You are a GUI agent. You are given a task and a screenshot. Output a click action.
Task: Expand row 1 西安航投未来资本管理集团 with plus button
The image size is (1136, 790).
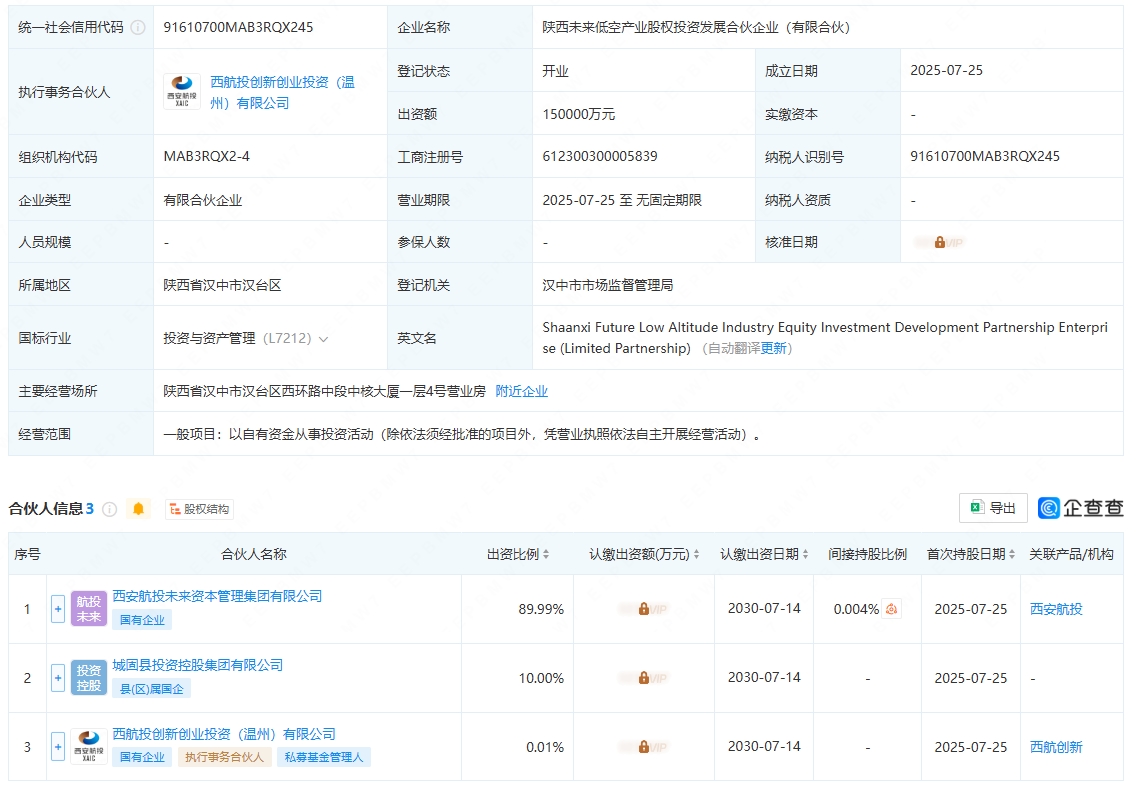pyautogui.click(x=58, y=609)
